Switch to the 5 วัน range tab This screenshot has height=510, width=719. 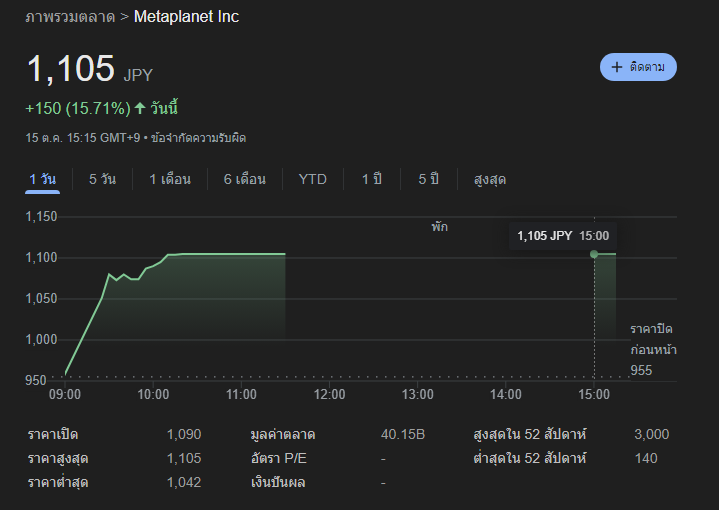click(x=102, y=179)
